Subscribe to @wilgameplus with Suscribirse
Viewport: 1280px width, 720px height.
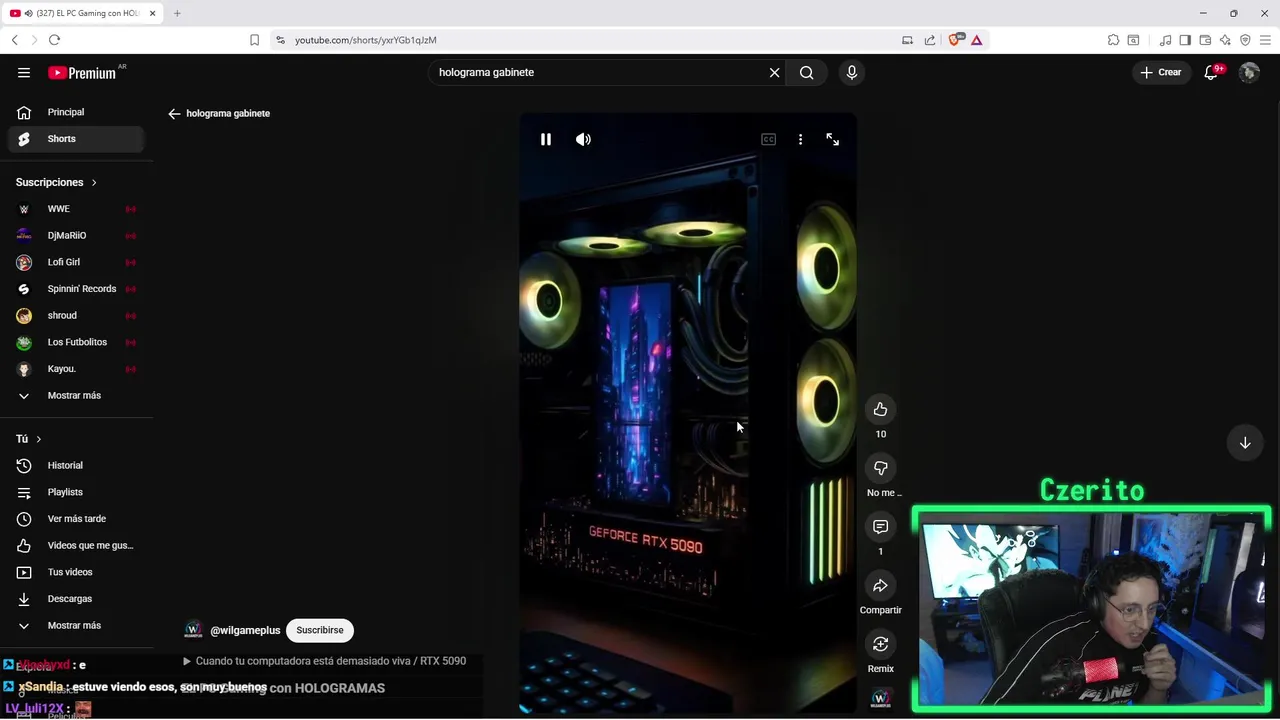320,630
